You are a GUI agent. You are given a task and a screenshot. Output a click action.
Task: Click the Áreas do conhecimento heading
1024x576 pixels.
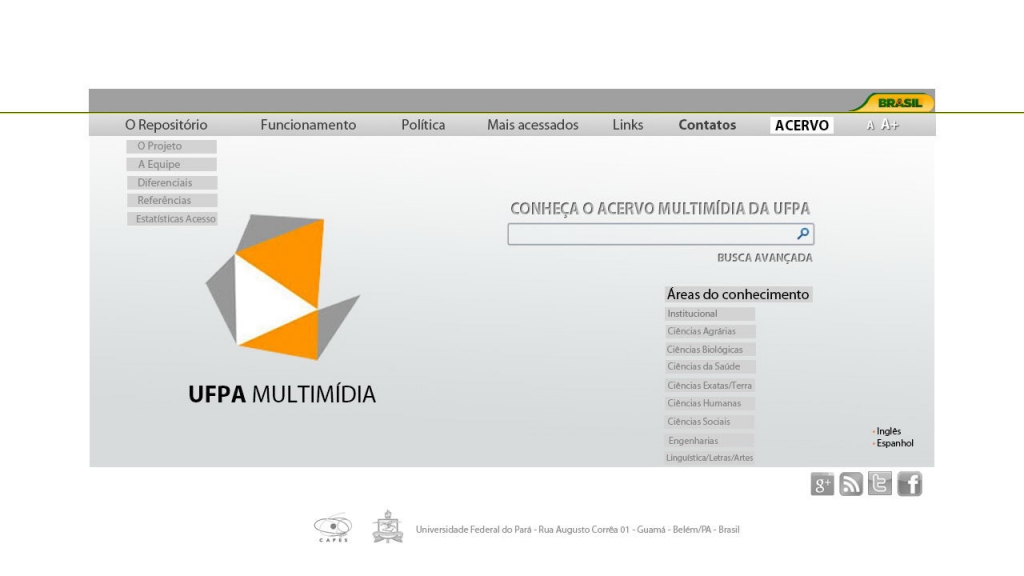pos(738,295)
